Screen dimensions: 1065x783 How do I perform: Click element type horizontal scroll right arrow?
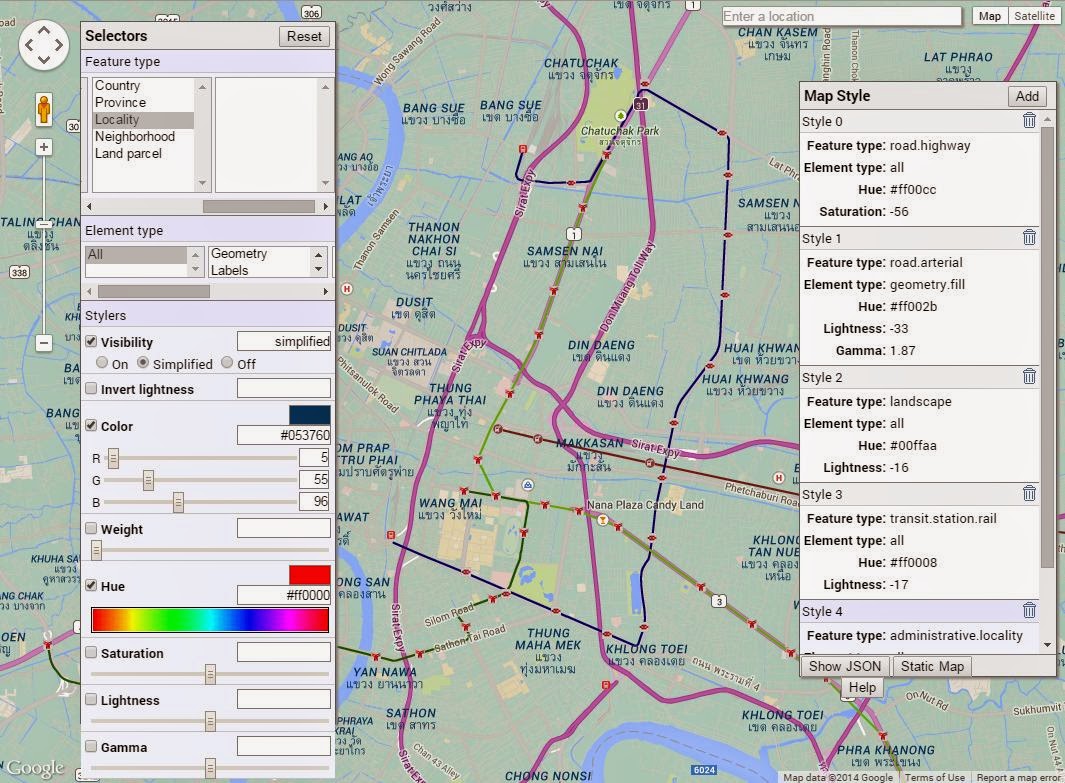point(325,291)
